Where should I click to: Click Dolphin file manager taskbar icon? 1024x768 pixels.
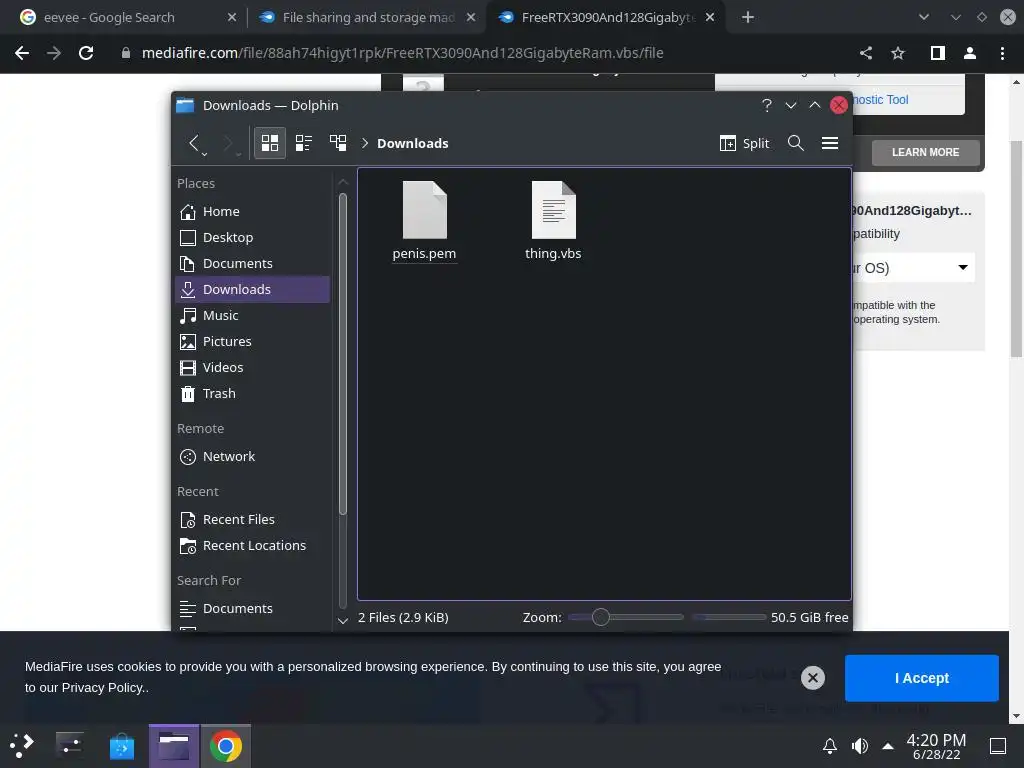pyautogui.click(x=174, y=746)
